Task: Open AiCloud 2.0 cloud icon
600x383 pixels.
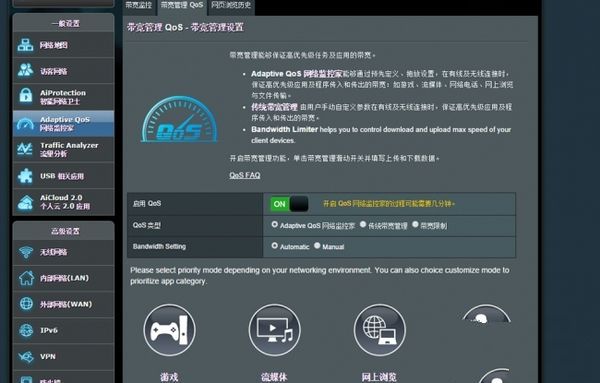Action: click(x=25, y=202)
